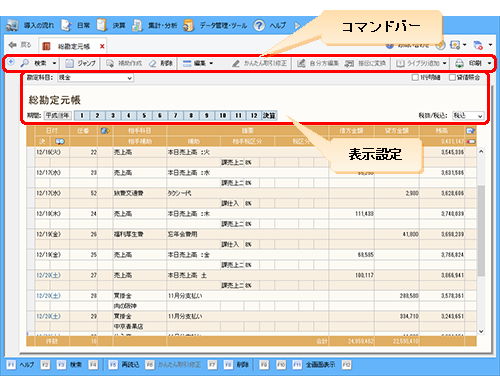Click the 削除 eraser icon
This screenshot has height=376, width=500.
point(152,63)
